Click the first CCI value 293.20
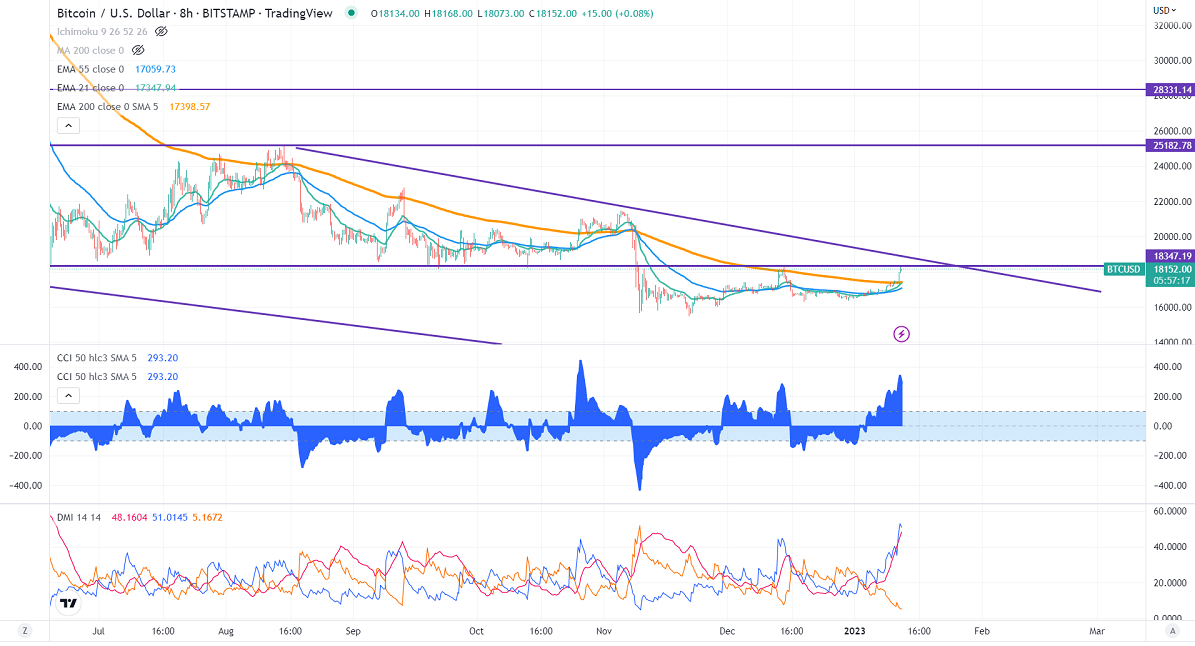 [162, 358]
